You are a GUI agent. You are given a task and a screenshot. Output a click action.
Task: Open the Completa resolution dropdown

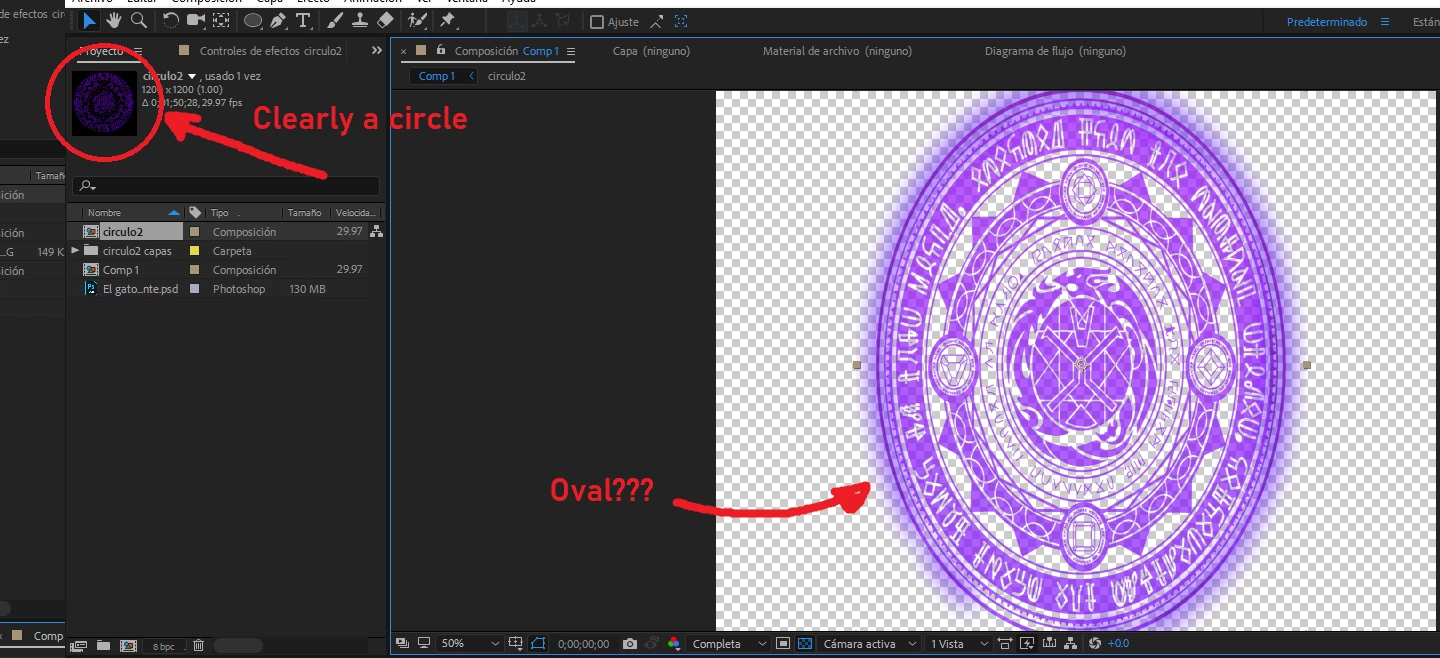coord(730,644)
